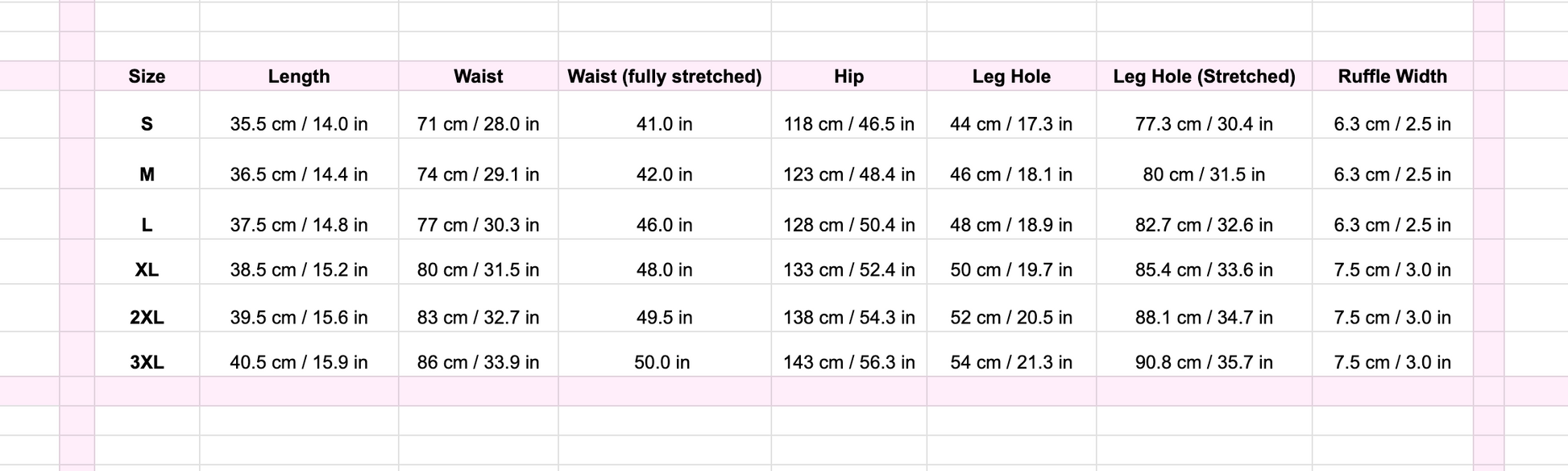Select the 35.5 cm / 14.0 in cell

[299, 124]
